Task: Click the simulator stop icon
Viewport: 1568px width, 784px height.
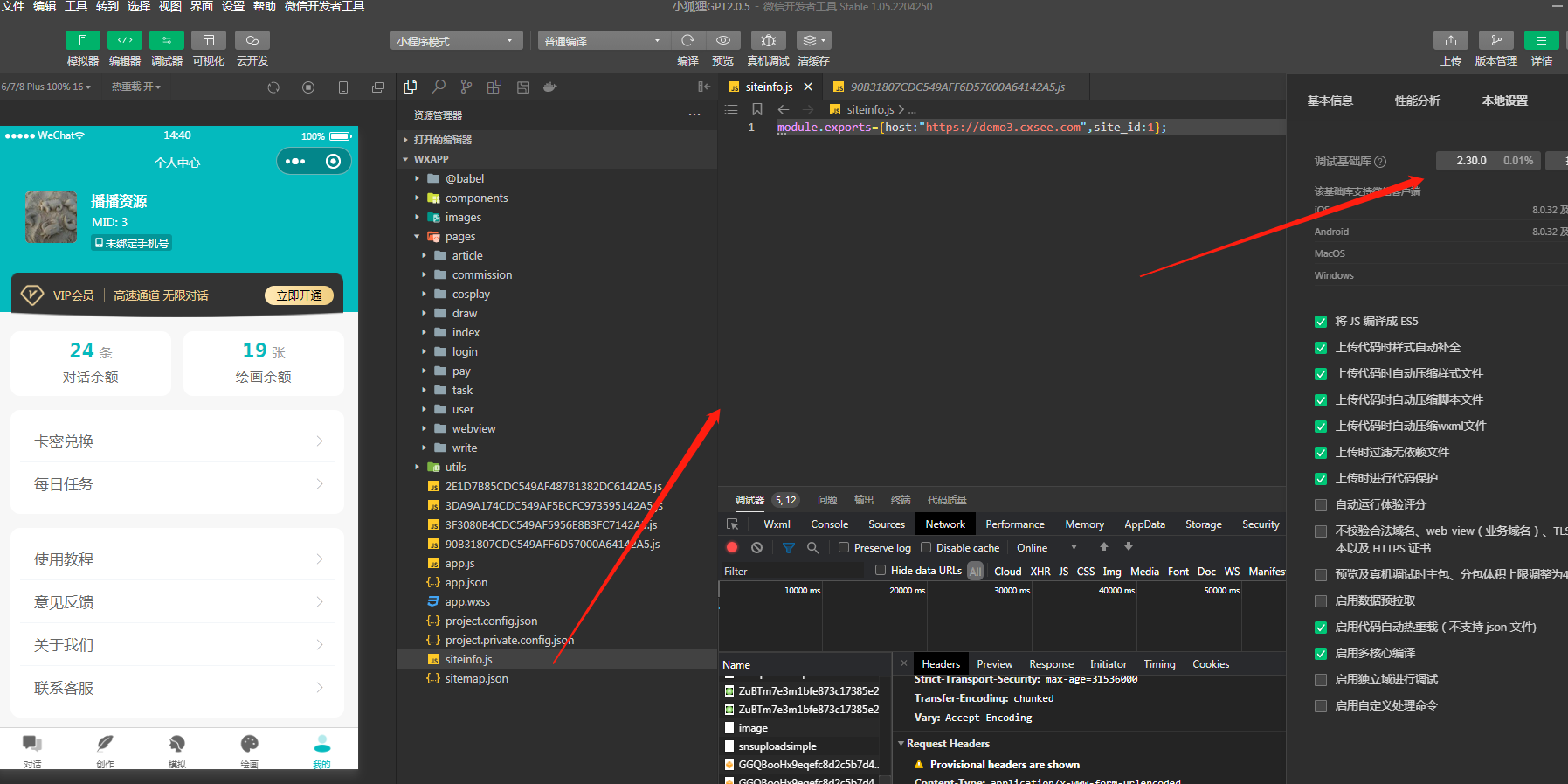Action: [x=308, y=87]
